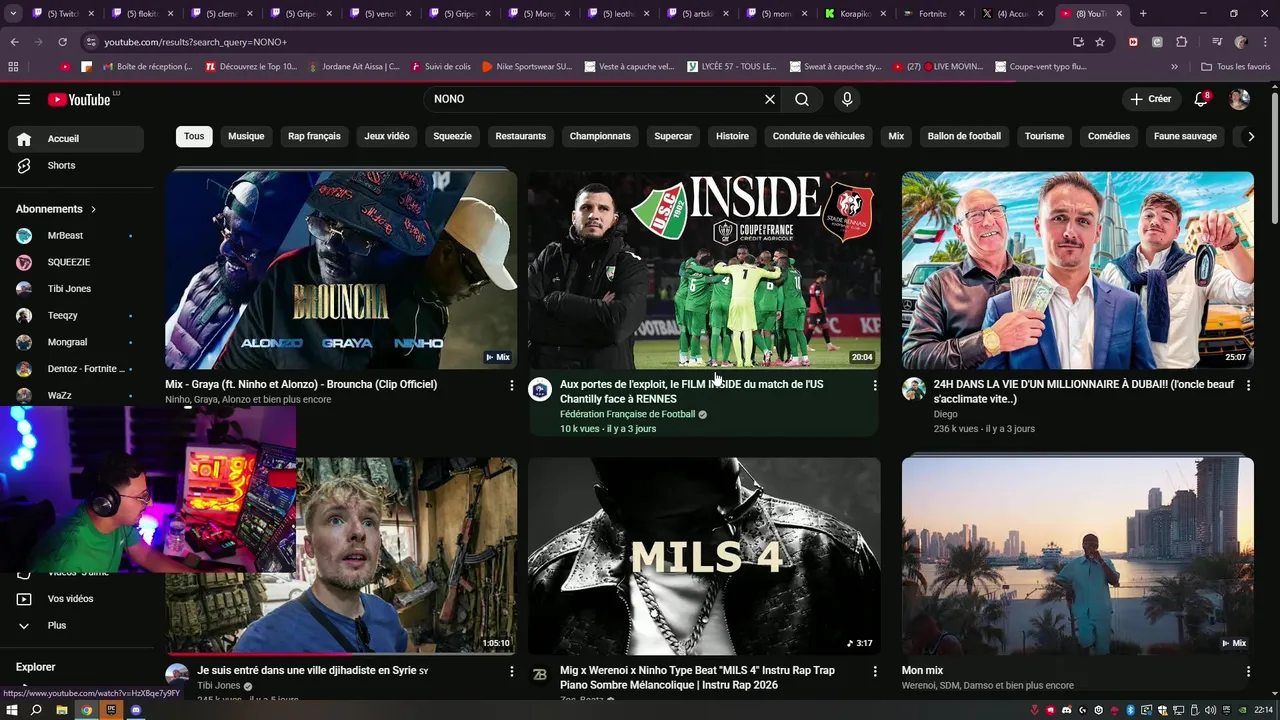
Task: Start voice search with the microphone
Action: [x=847, y=99]
